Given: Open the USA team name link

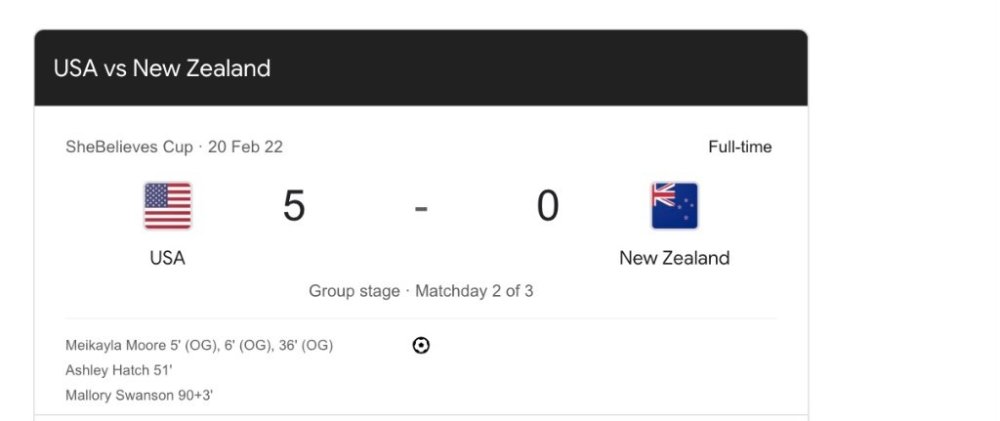Looking at the screenshot, I should coord(167,258).
